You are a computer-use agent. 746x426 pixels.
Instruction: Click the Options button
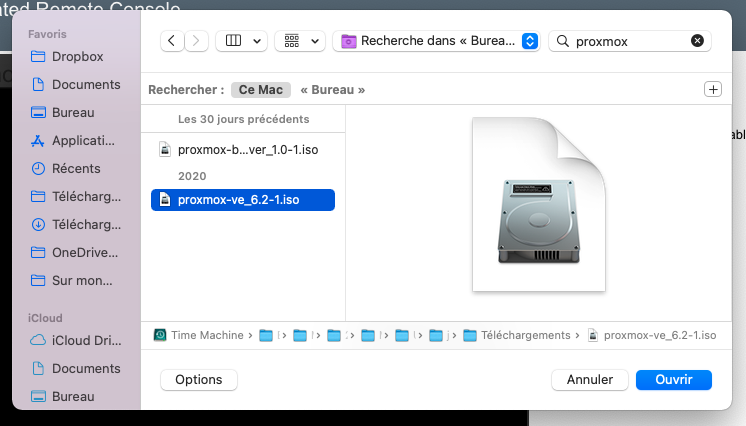(199, 380)
